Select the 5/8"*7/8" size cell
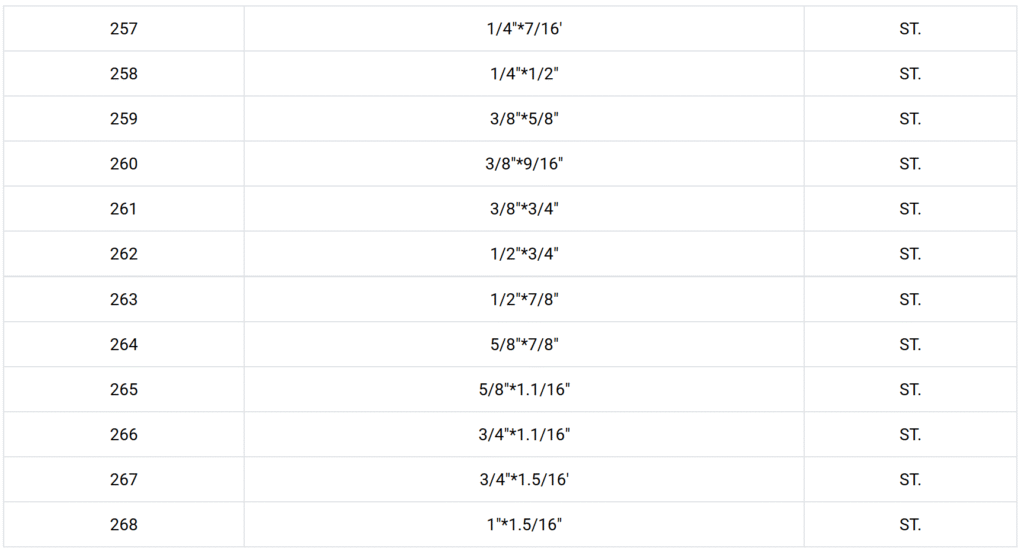1024x551 pixels. (x=524, y=344)
